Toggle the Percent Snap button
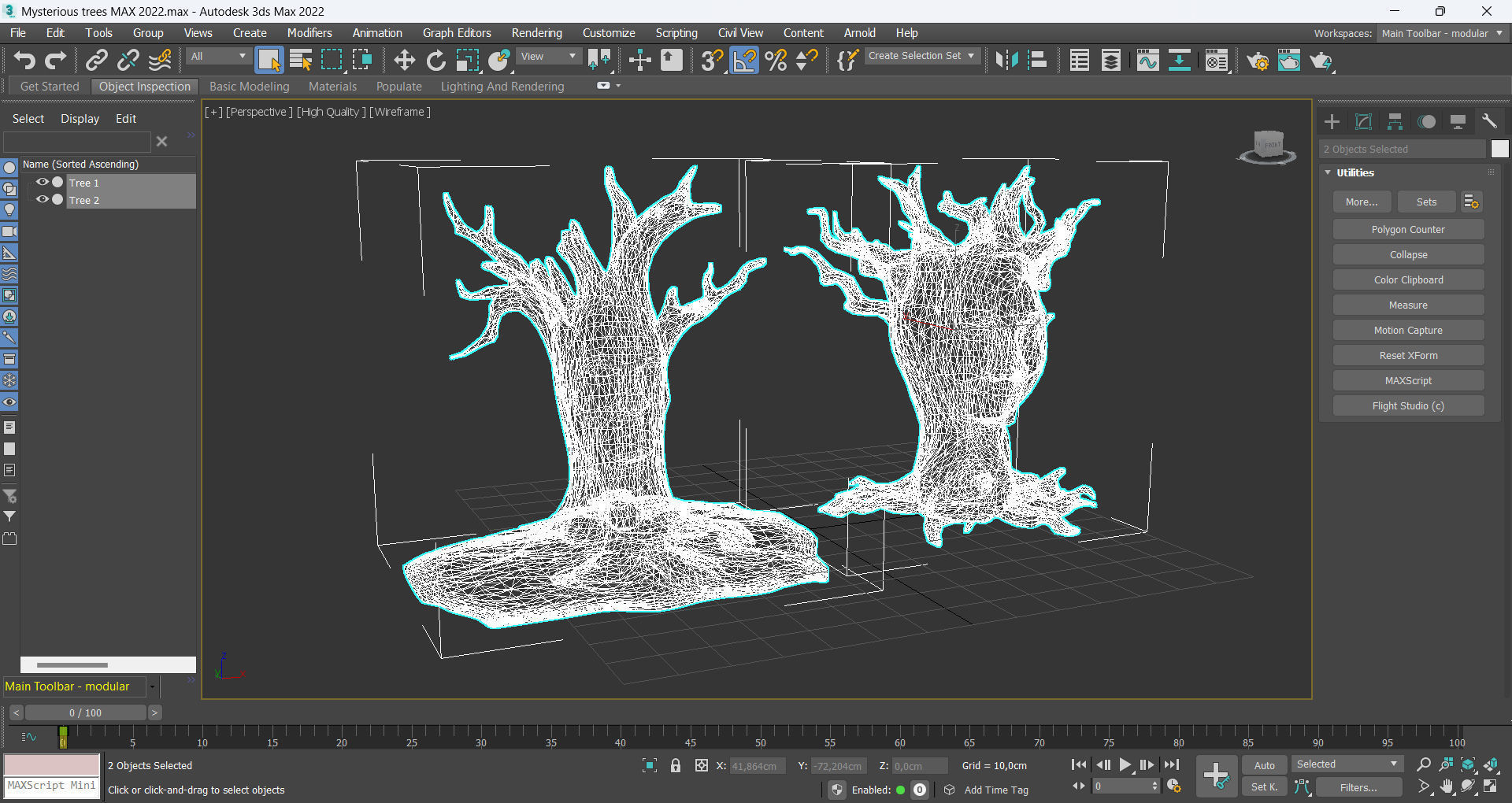This screenshot has width=1512, height=803. pos(776,61)
